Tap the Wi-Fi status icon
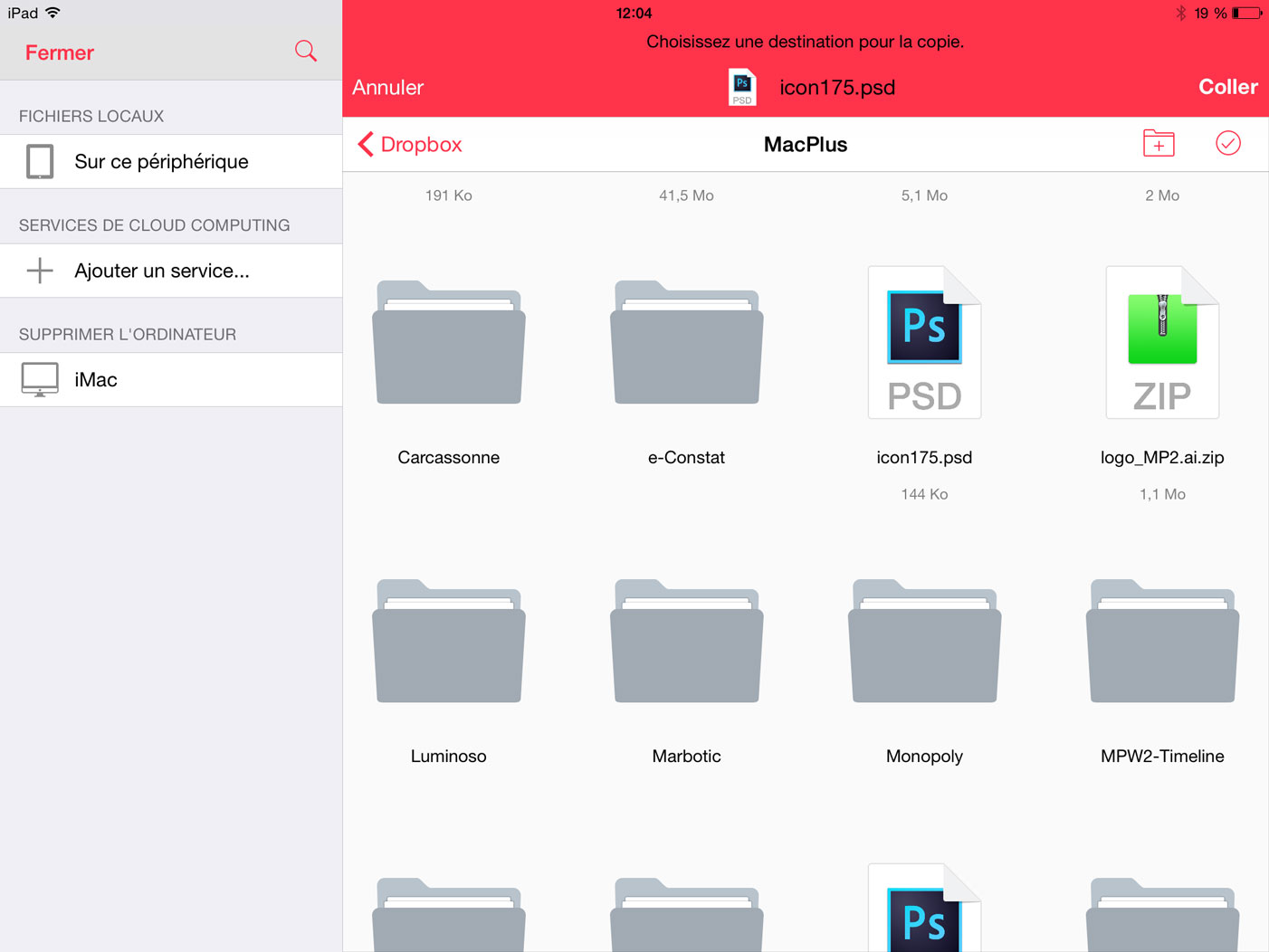1269x952 pixels. tap(53, 13)
